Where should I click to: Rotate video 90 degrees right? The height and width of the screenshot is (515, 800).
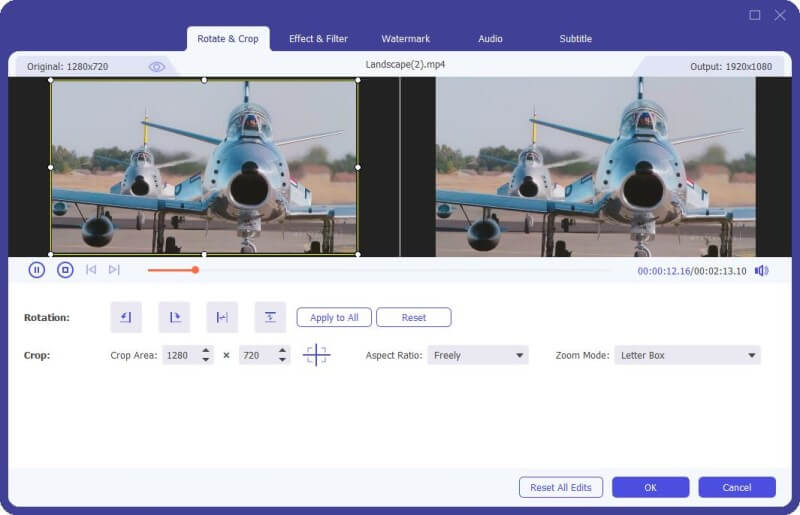pos(174,317)
